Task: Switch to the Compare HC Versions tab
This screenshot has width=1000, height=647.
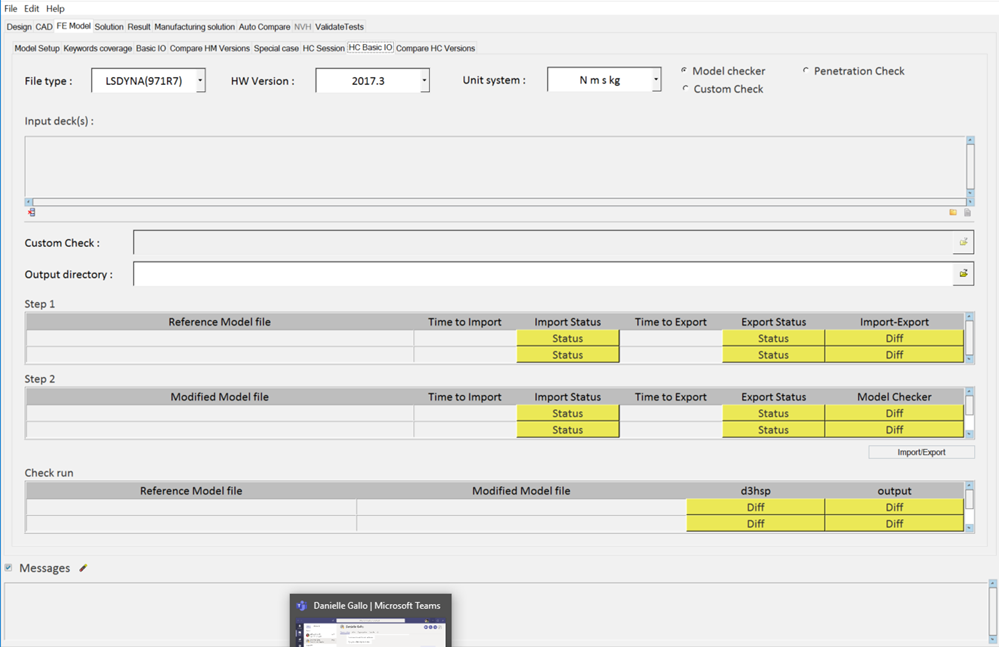Action: [436, 48]
